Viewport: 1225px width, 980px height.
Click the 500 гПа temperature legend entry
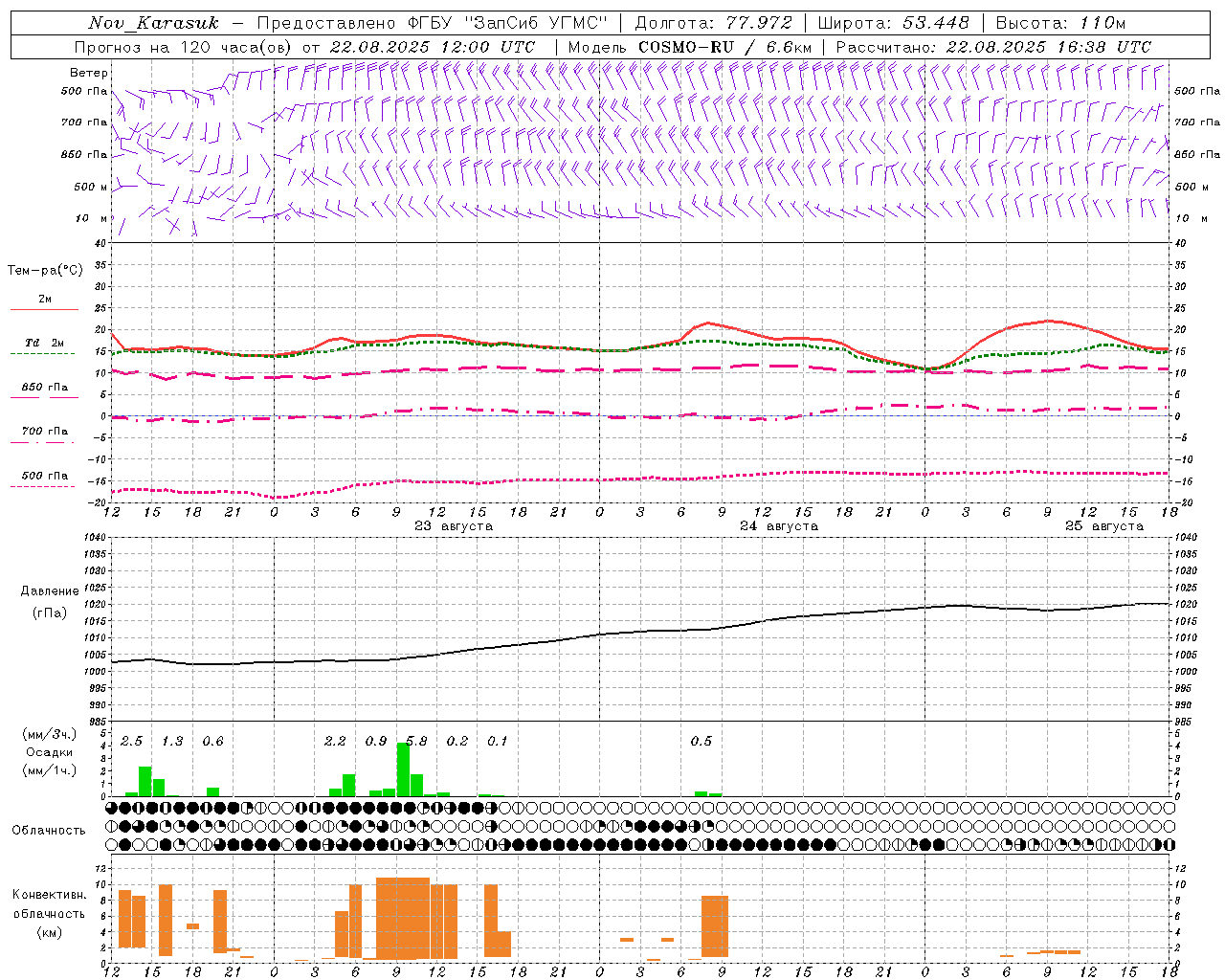pos(44,476)
